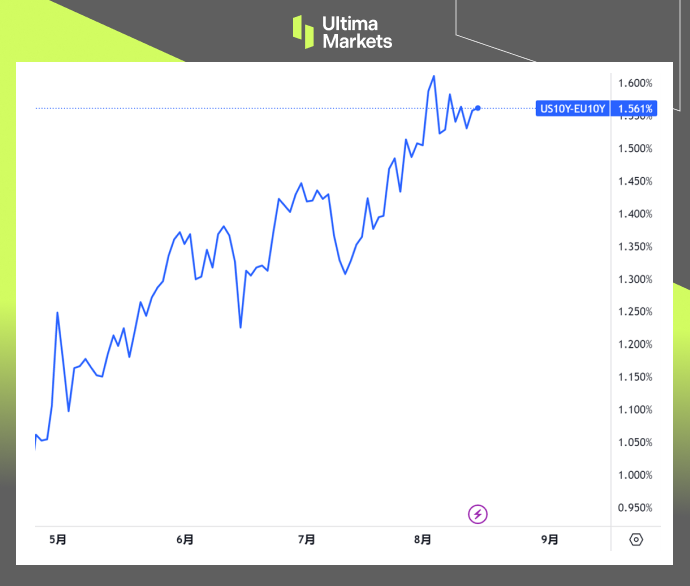Click the 0.950% price axis label
This screenshot has height=586, width=690.
tap(635, 508)
